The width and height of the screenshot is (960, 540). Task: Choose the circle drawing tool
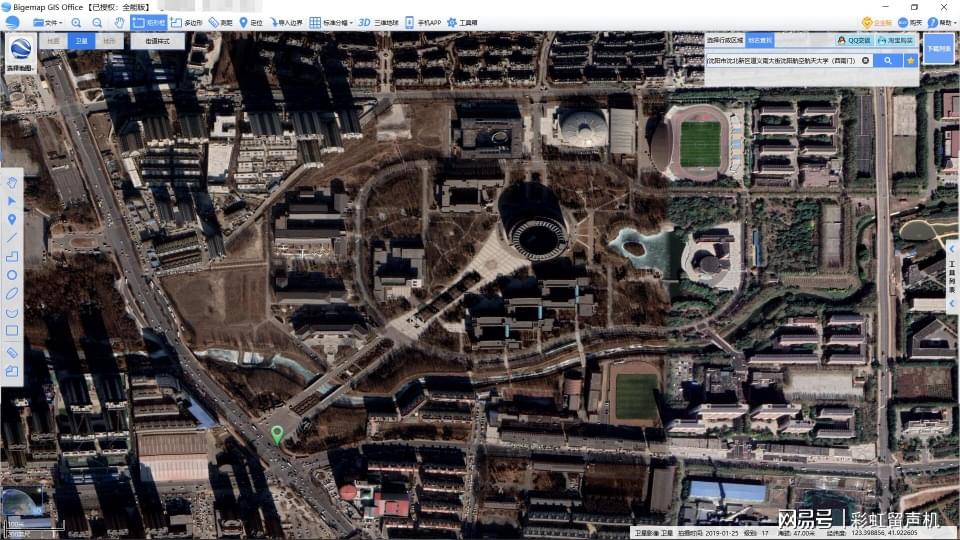pos(12,274)
